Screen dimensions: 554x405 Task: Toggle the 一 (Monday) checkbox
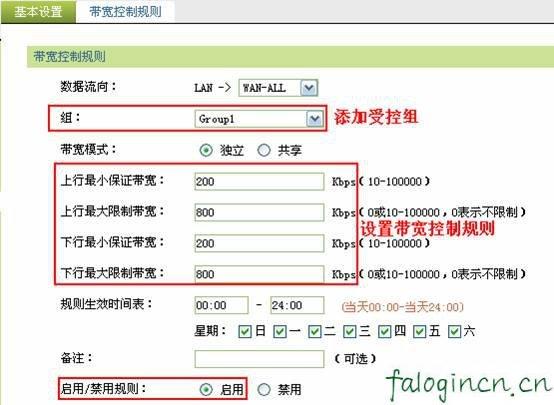tap(280, 332)
